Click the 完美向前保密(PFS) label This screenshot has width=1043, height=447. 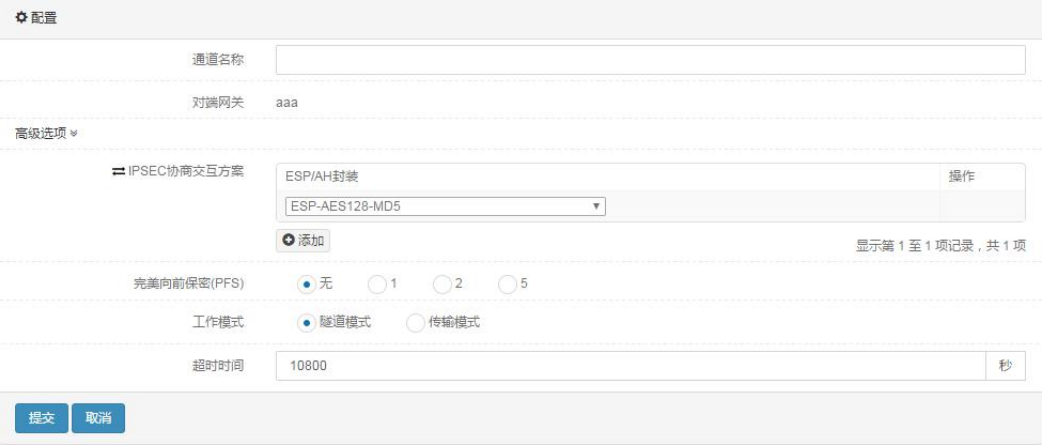point(189,284)
